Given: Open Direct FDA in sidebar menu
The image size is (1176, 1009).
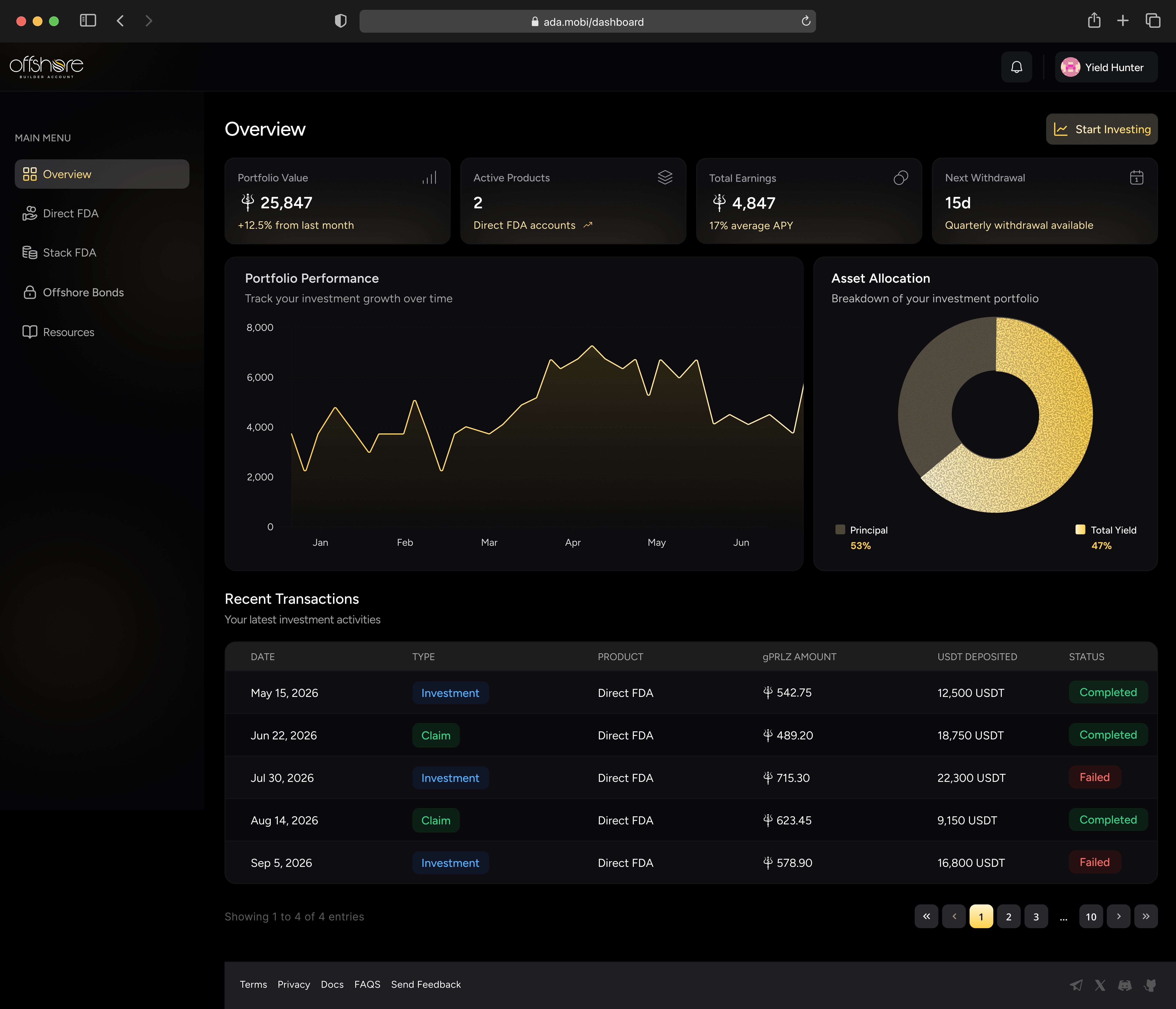Looking at the screenshot, I should click(70, 213).
